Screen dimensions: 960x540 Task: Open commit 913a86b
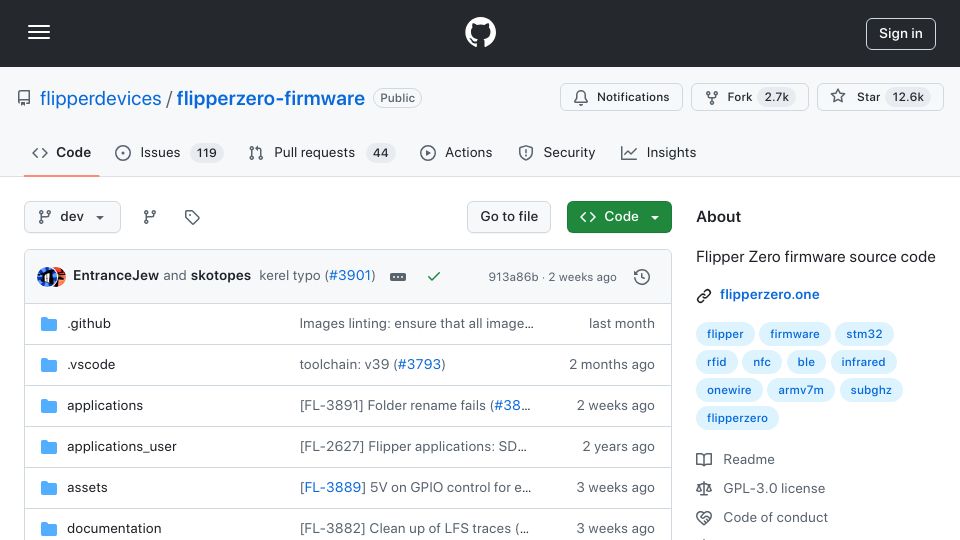click(513, 277)
